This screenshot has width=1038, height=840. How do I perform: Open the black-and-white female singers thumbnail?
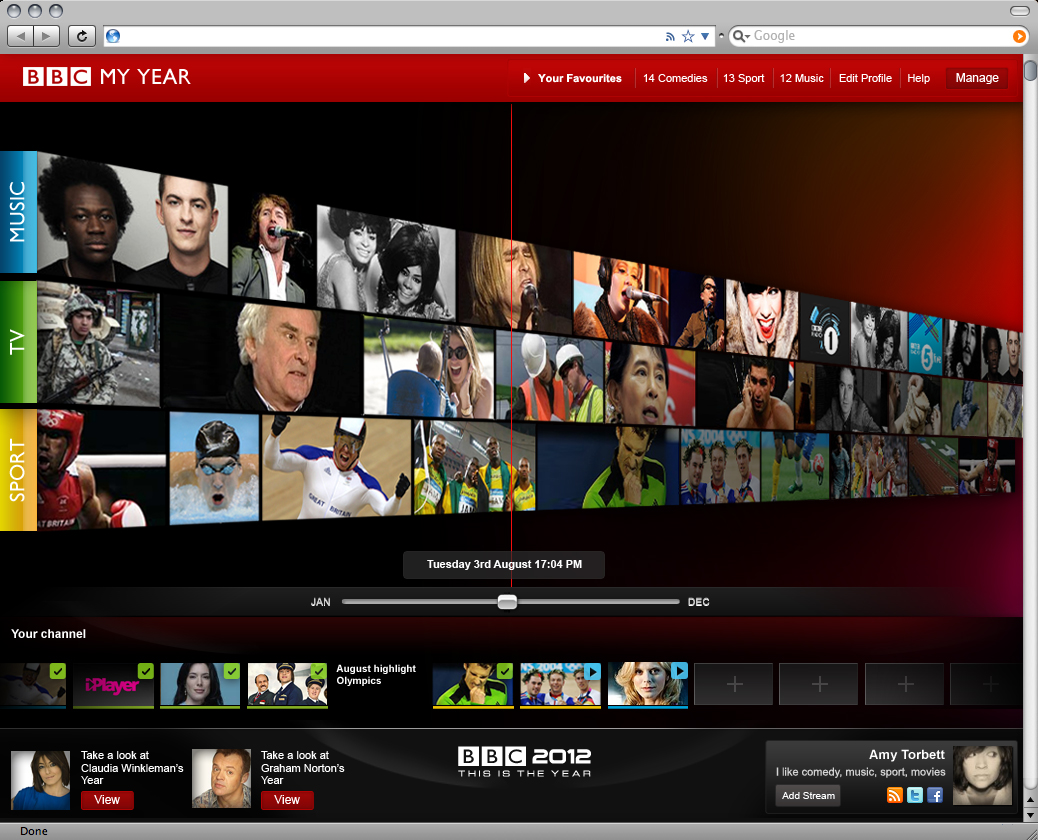click(x=386, y=263)
